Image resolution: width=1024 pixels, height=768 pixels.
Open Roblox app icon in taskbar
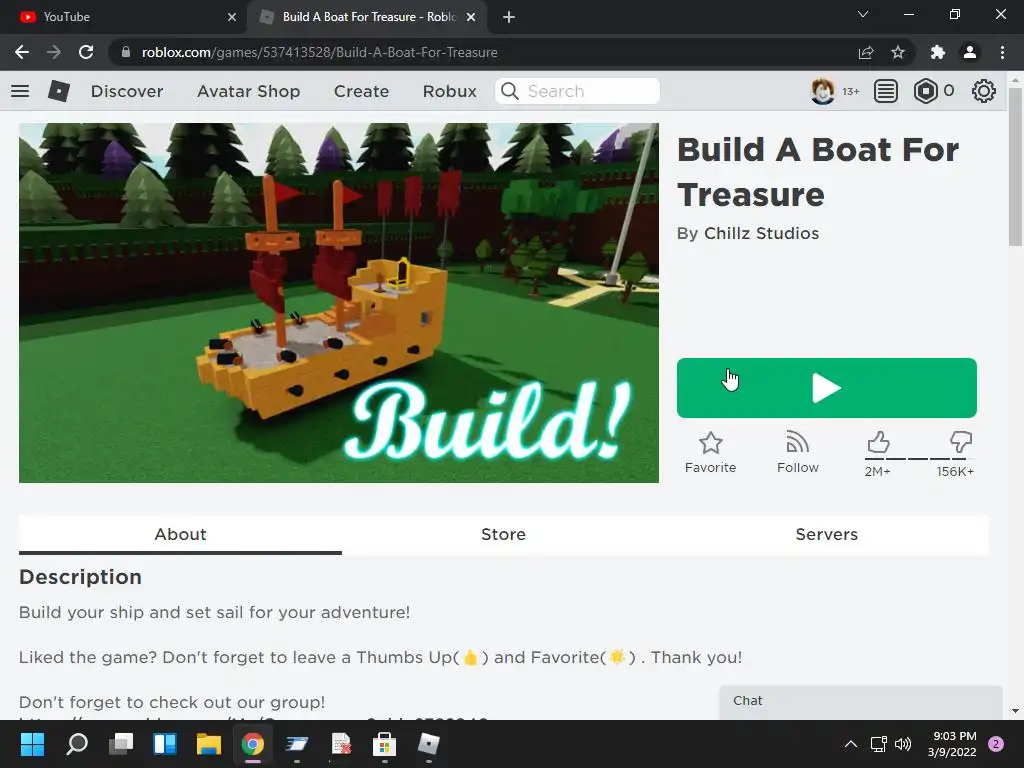[x=428, y=744]
